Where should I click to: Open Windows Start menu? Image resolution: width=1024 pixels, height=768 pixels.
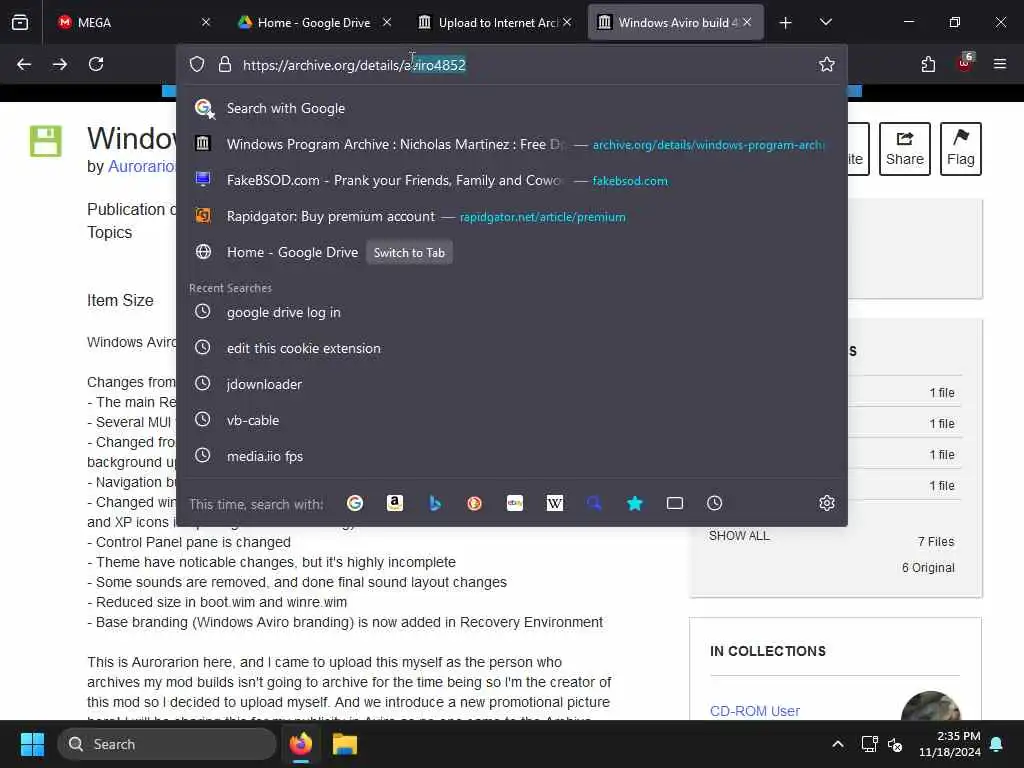tap(33, 744)
